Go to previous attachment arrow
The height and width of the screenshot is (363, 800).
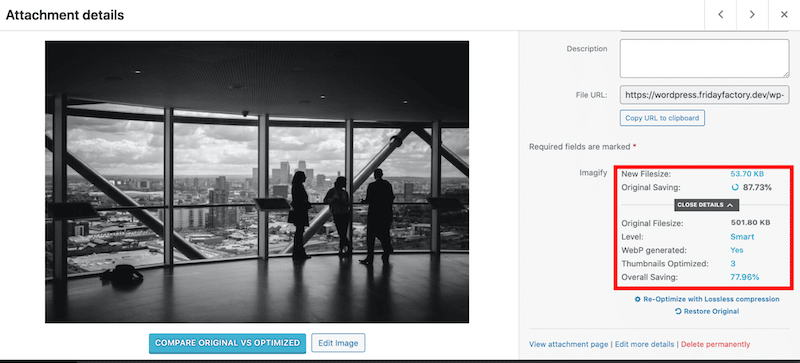tap(720, 15)
